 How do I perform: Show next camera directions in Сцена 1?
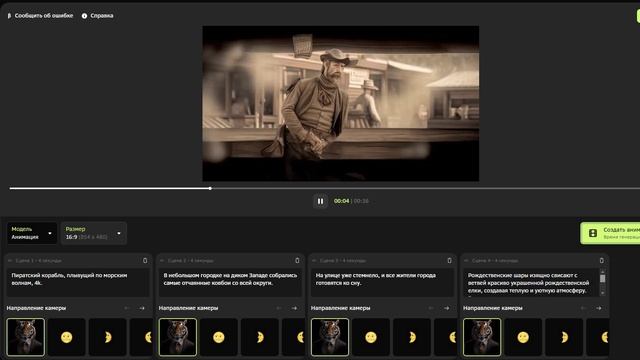(142, 308)
